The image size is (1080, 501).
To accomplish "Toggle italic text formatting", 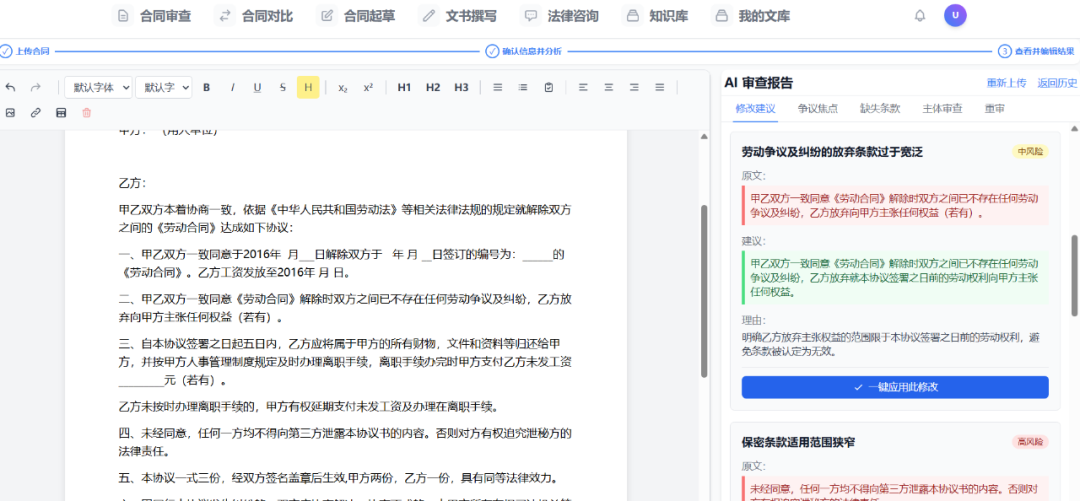I will (x=233, y=87).
